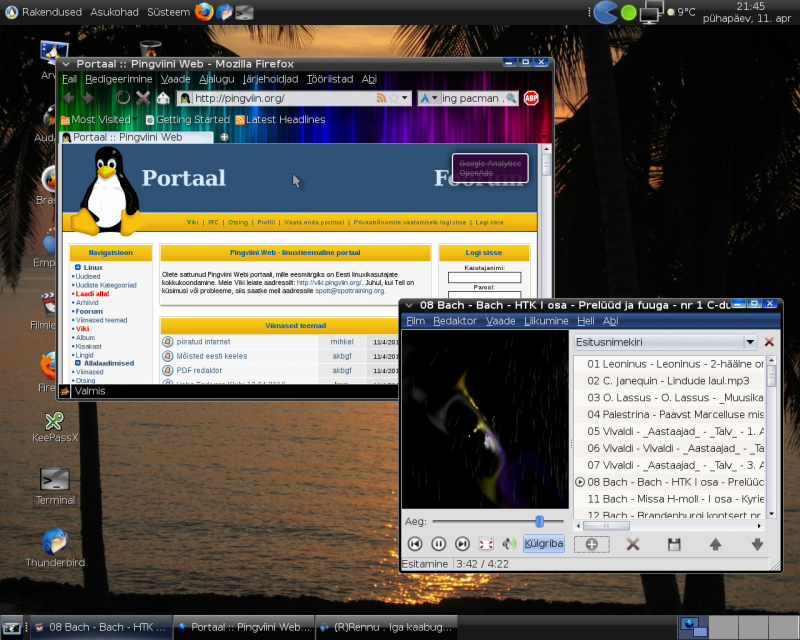Bookmark page with star icon

(x=393, y=98)
